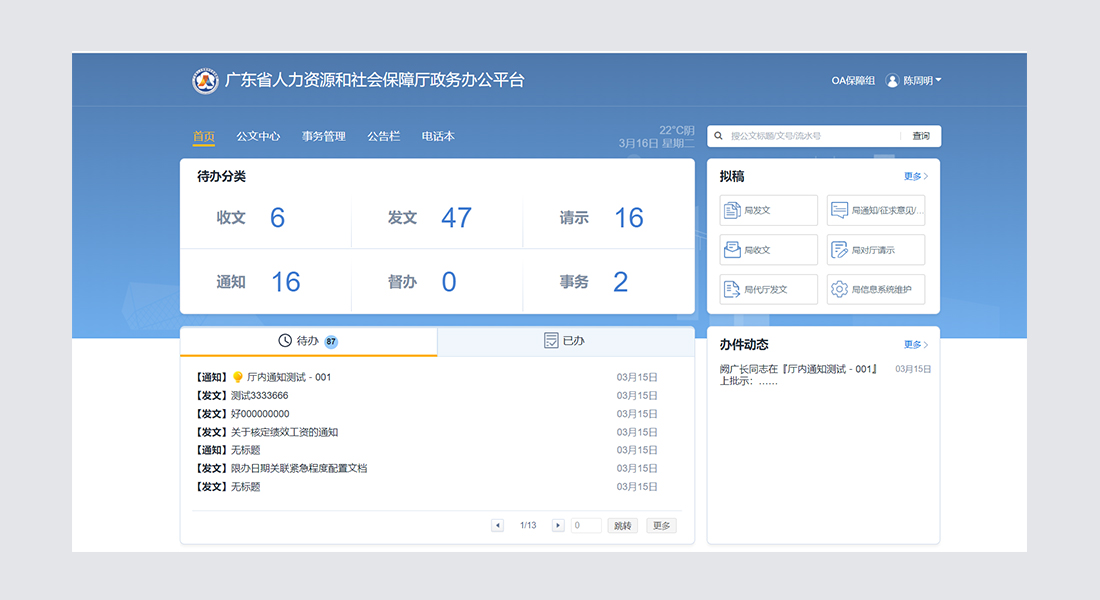Screen dimensions: 1100x600
Task: Go to the 公告栏 menu item
Action: 383,136
